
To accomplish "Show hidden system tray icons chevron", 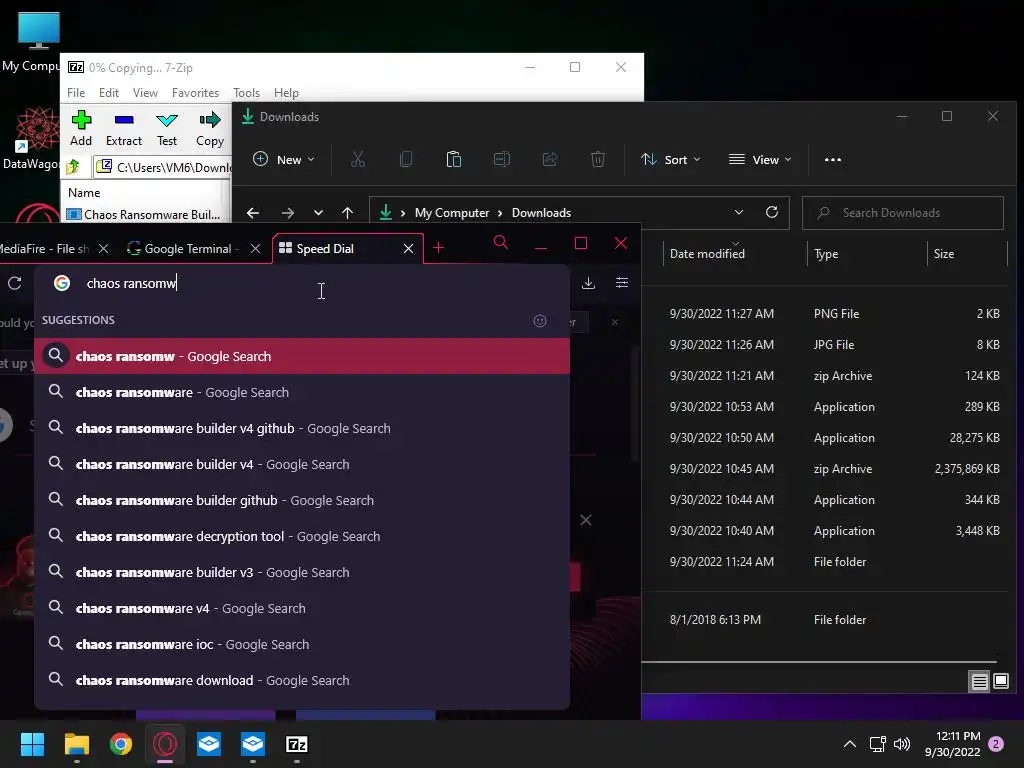I will tap(850, 744).
